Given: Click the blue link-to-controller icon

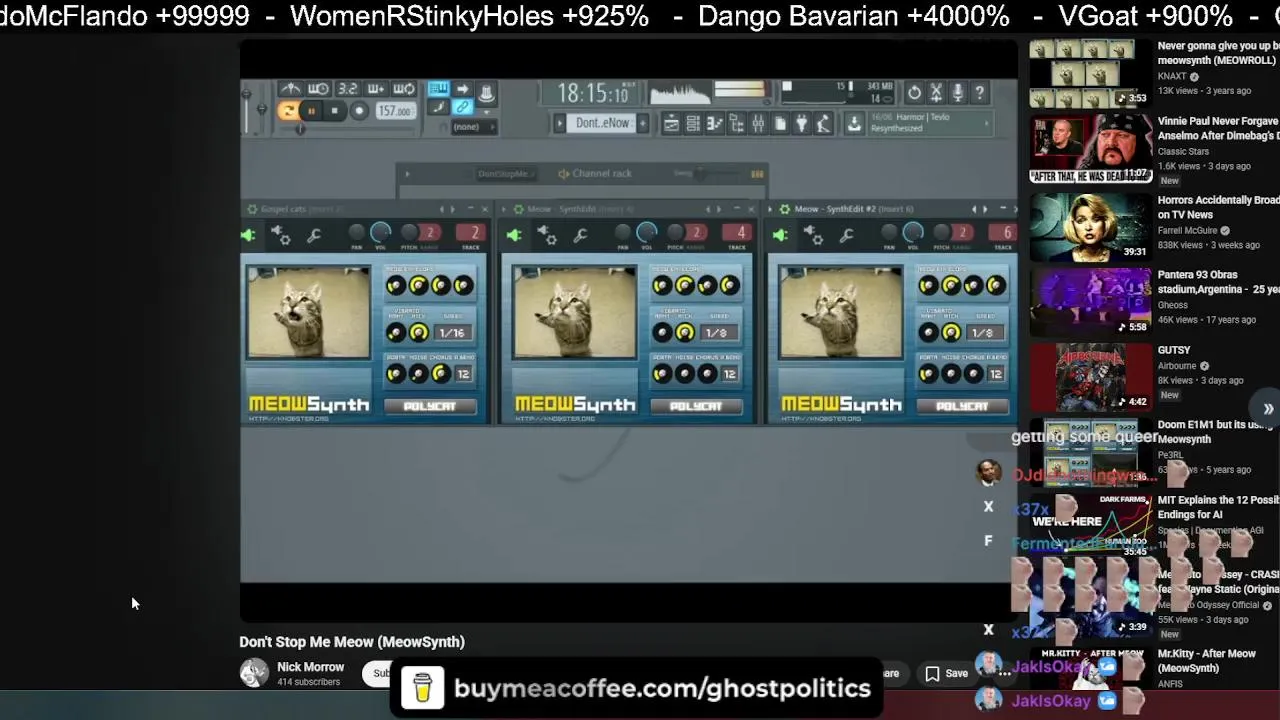Looking at the screenshot, I should [462, 108].
